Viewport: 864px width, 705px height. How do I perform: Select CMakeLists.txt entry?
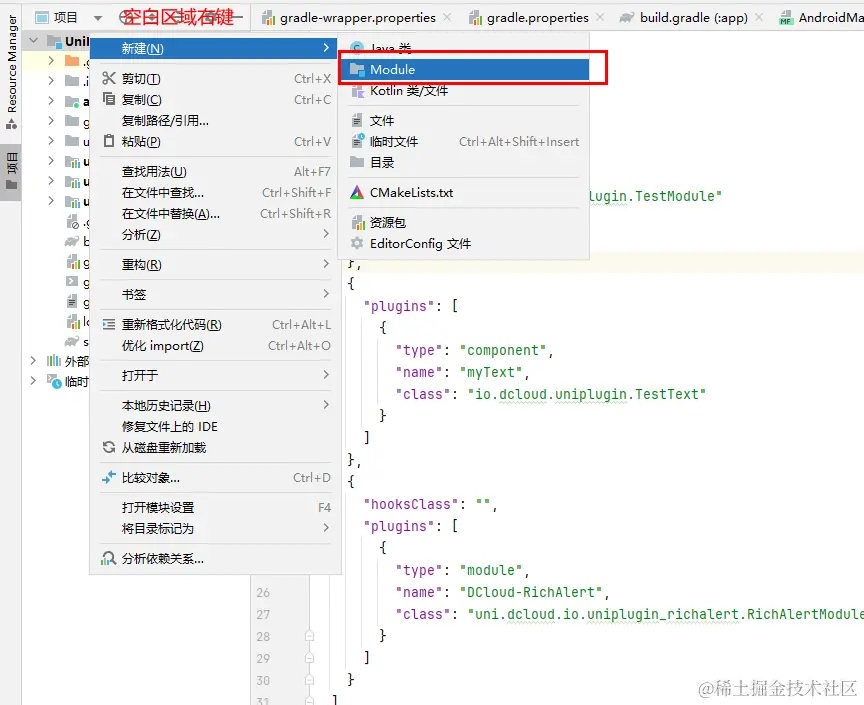(463, 193)
